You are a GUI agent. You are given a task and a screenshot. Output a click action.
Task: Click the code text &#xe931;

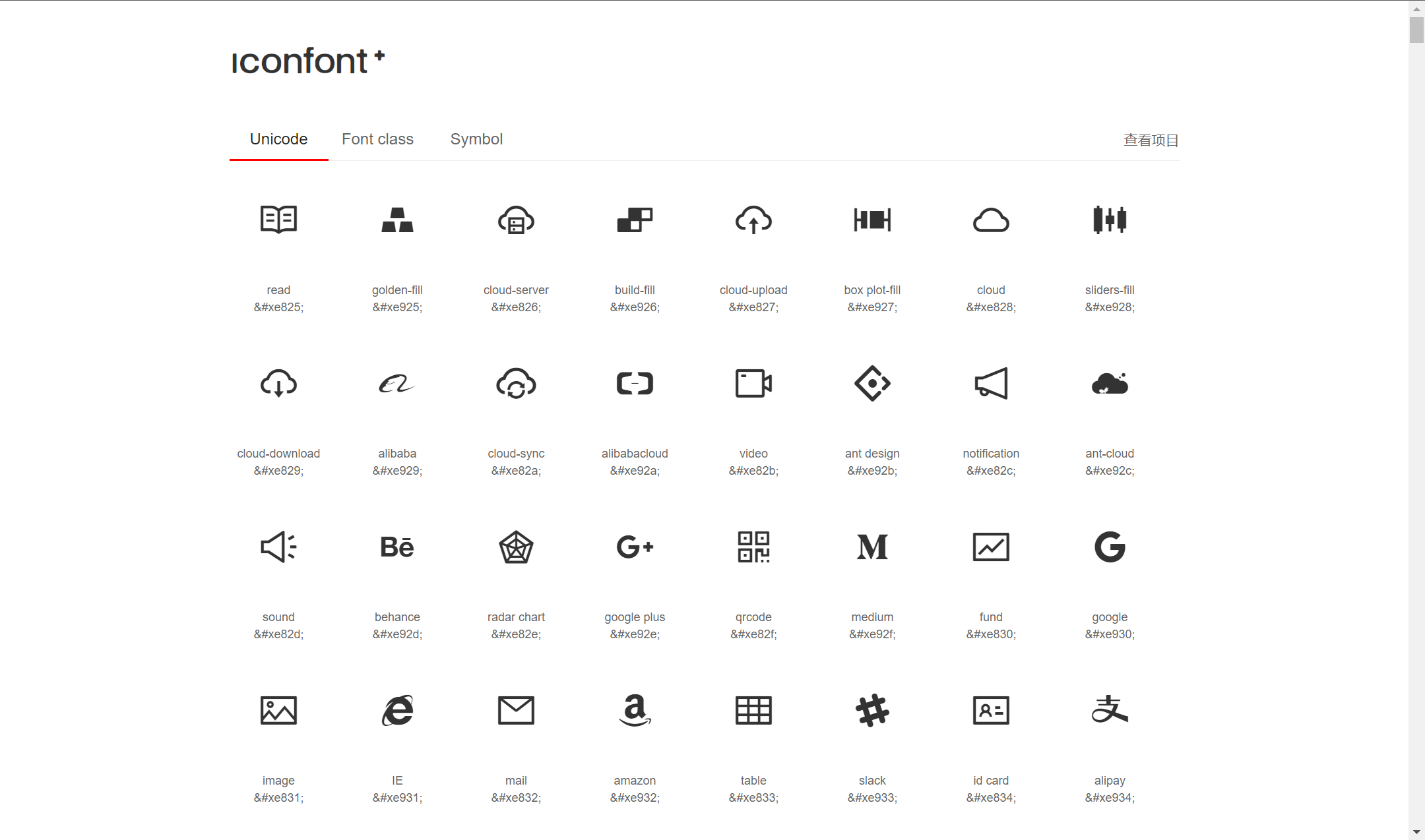pyautogui.click(x=397, y=798)
